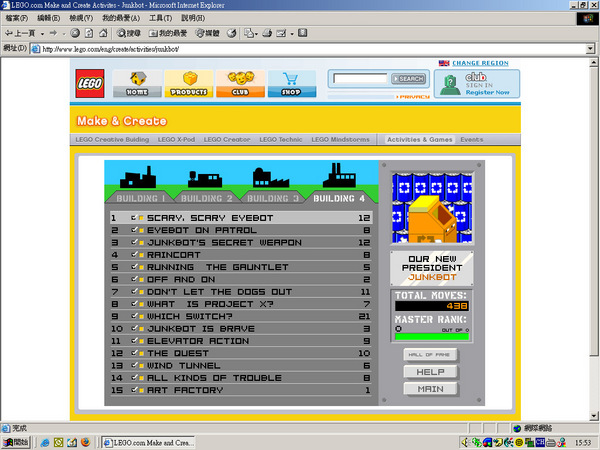Click the MAIN button

pyautogui.click(x=430, y=389)
